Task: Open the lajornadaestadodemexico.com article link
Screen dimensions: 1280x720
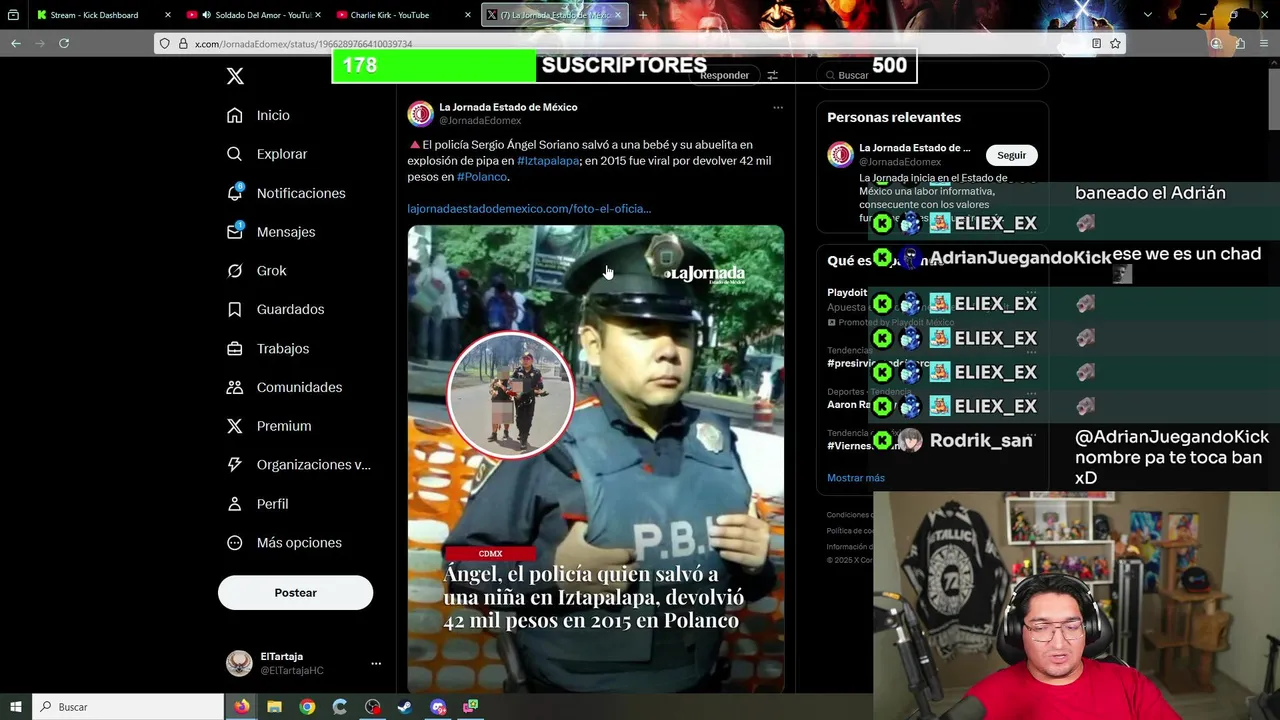Action: (x=529, y=209)
